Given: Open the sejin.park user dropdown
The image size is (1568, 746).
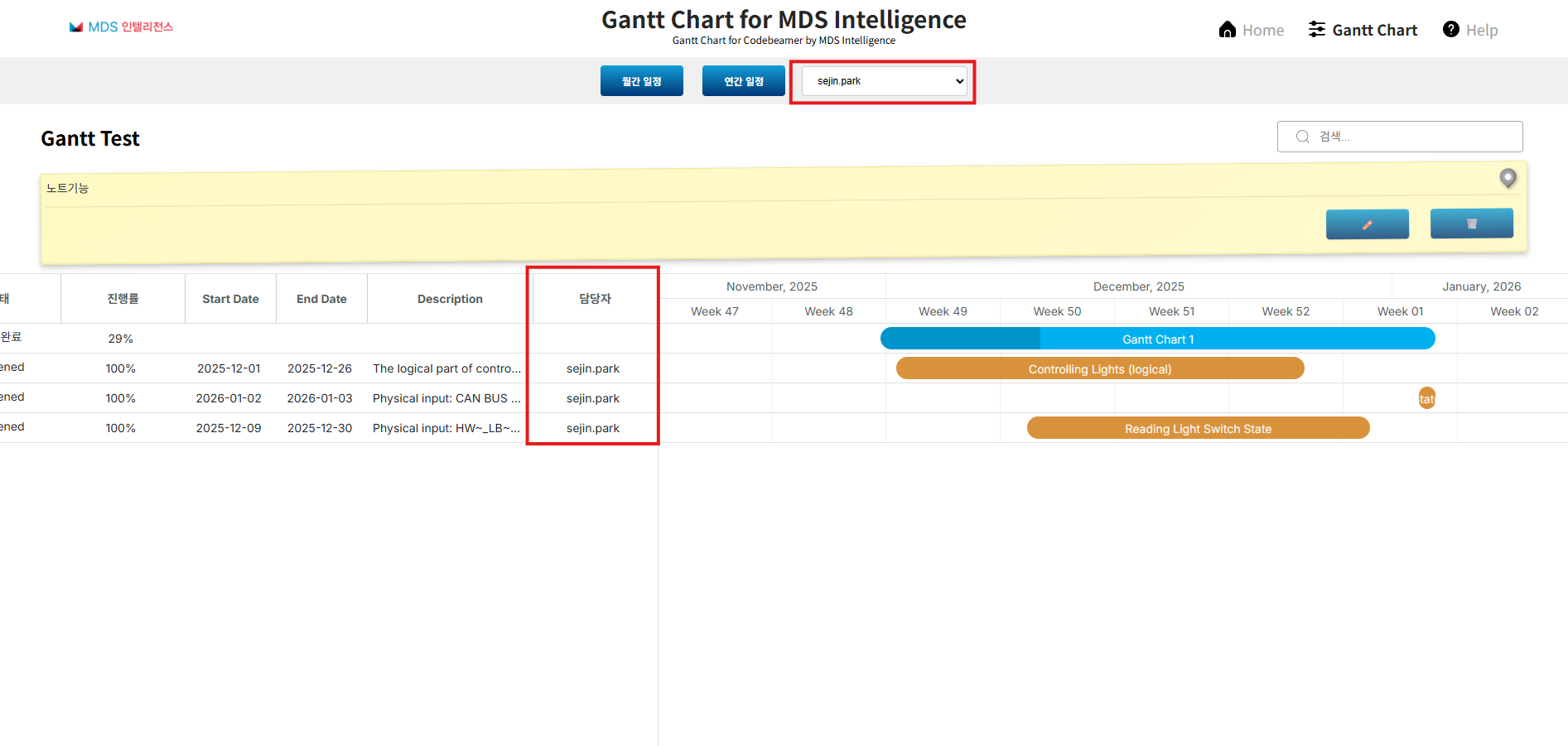Looking at the screenshot, I should click(882, 80).
